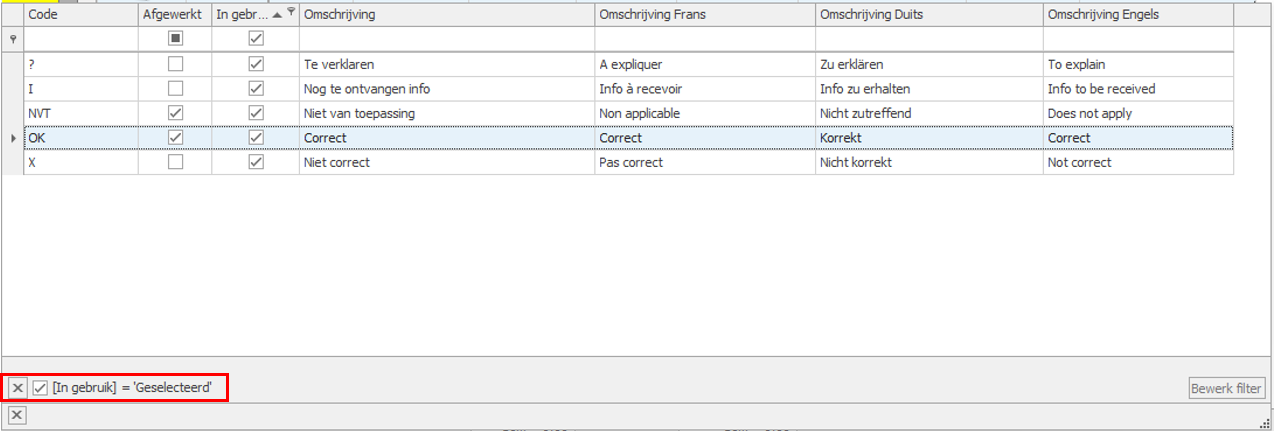Close the bottom panel with lower X button

click(17, 415)
